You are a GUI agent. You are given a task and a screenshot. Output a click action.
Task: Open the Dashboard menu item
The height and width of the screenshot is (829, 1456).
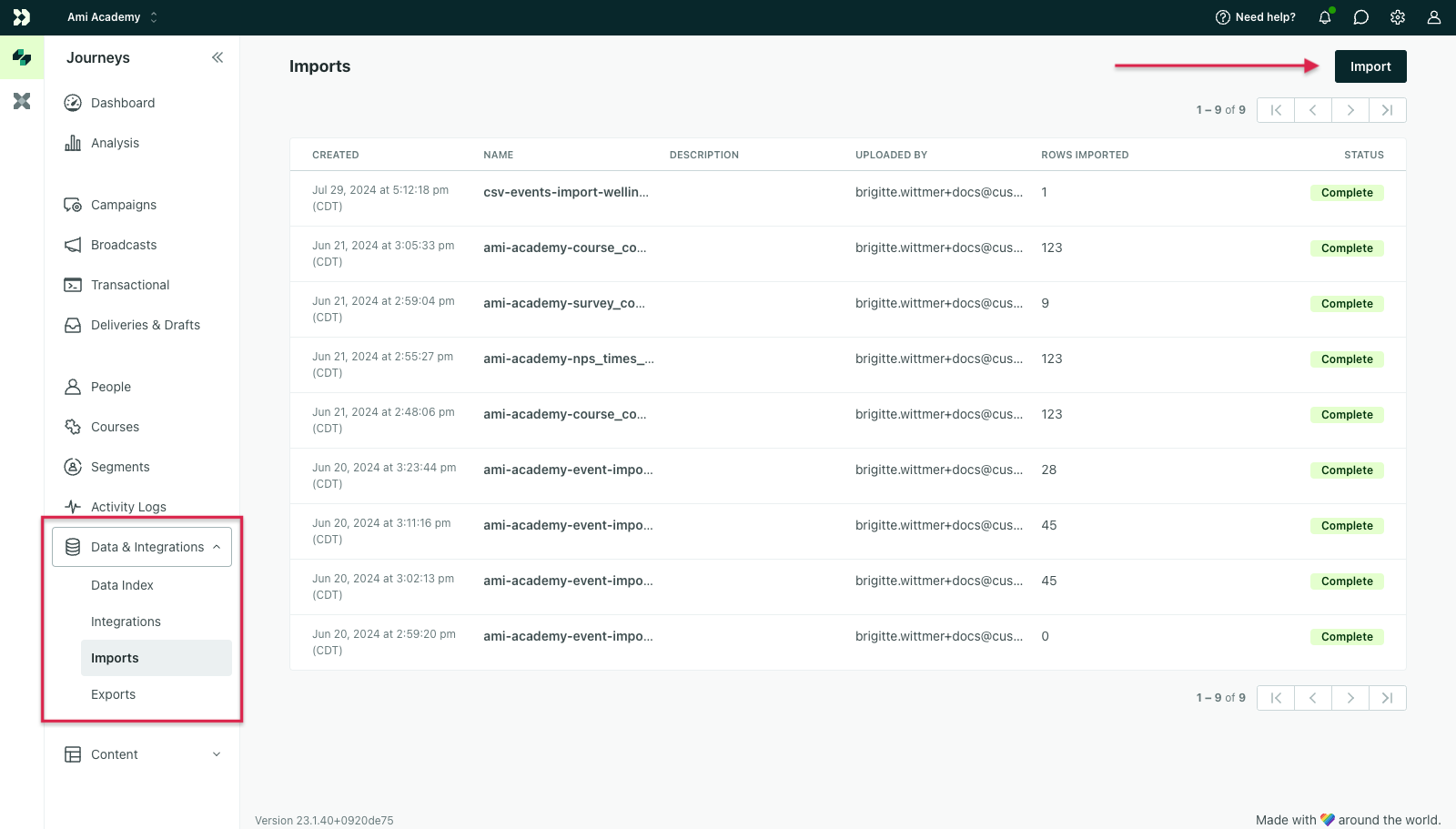[142, 103]
